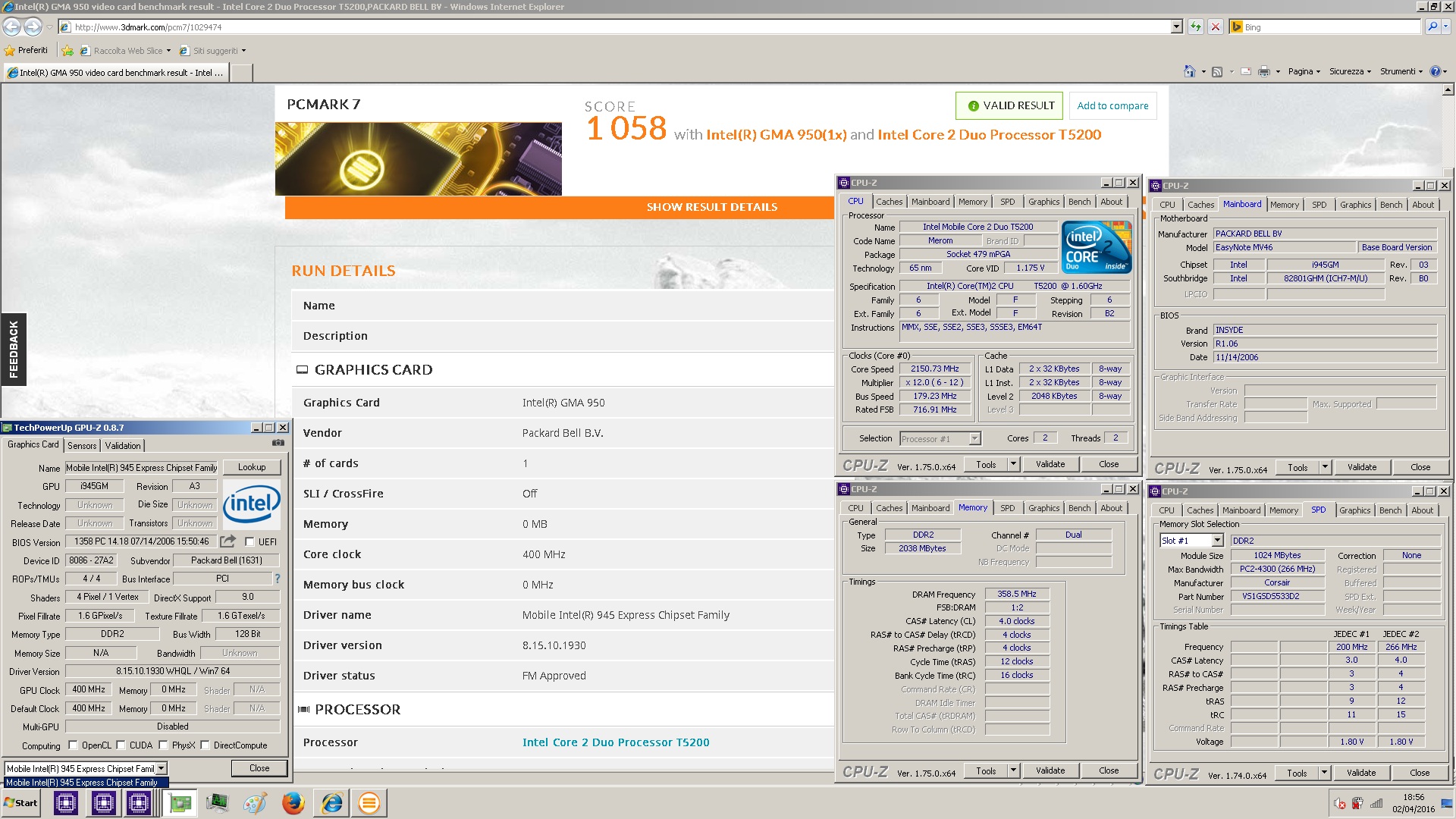Close GPU-Z with its Close button

pos(259,768)
